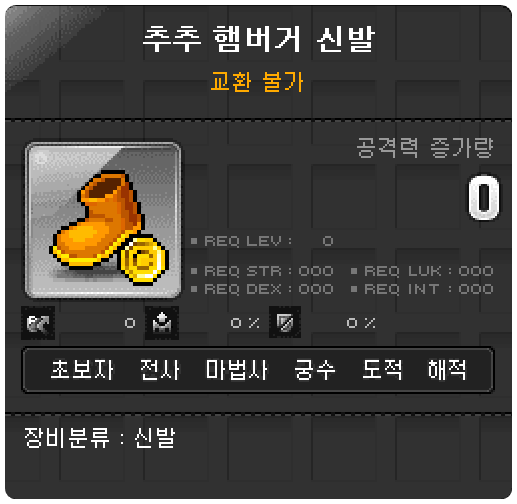Select the 초보자 job label
517x504 pixels.
[x=82, y=370]
